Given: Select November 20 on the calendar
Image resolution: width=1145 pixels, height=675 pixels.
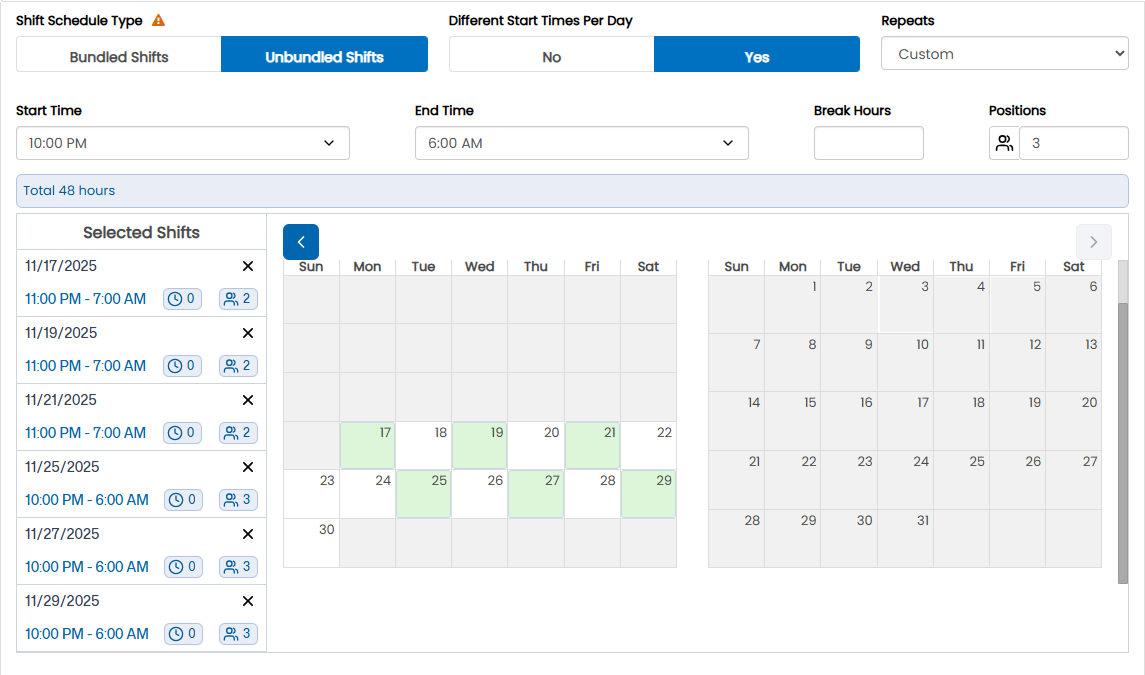Looking at the screenshot, I should point(536,446).
